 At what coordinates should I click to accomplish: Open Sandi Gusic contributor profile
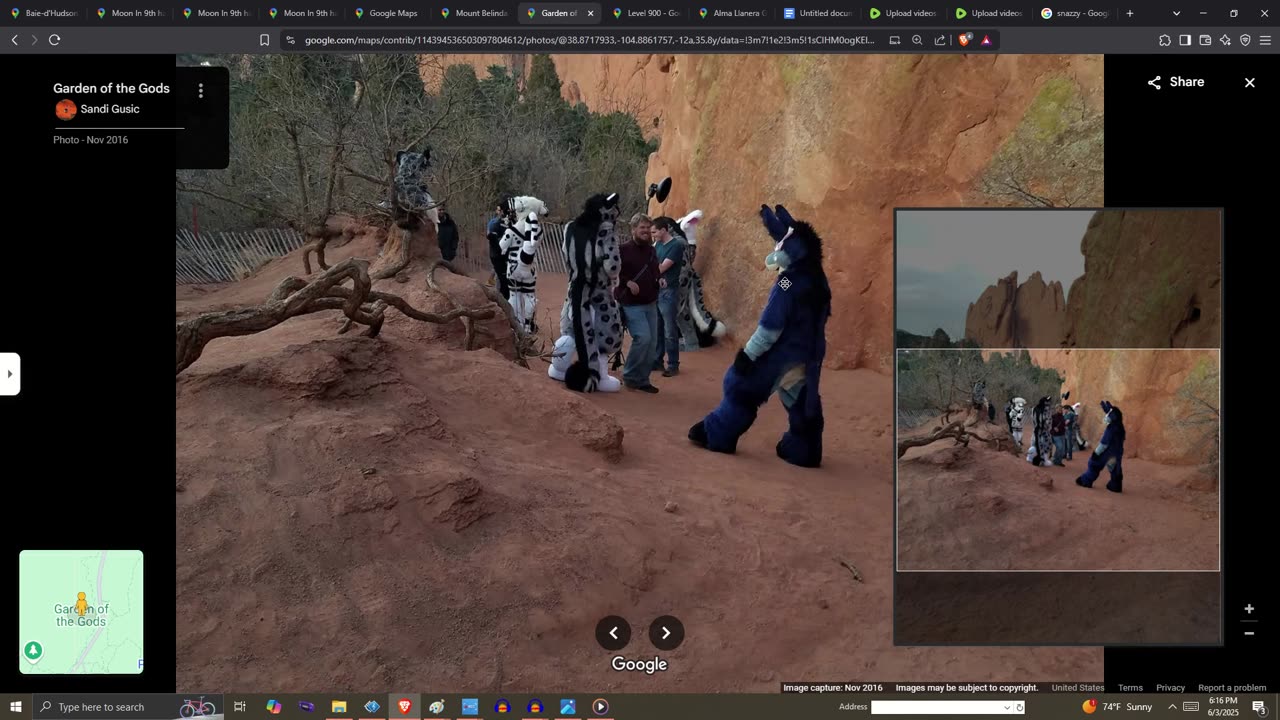[x=110, y=109]
